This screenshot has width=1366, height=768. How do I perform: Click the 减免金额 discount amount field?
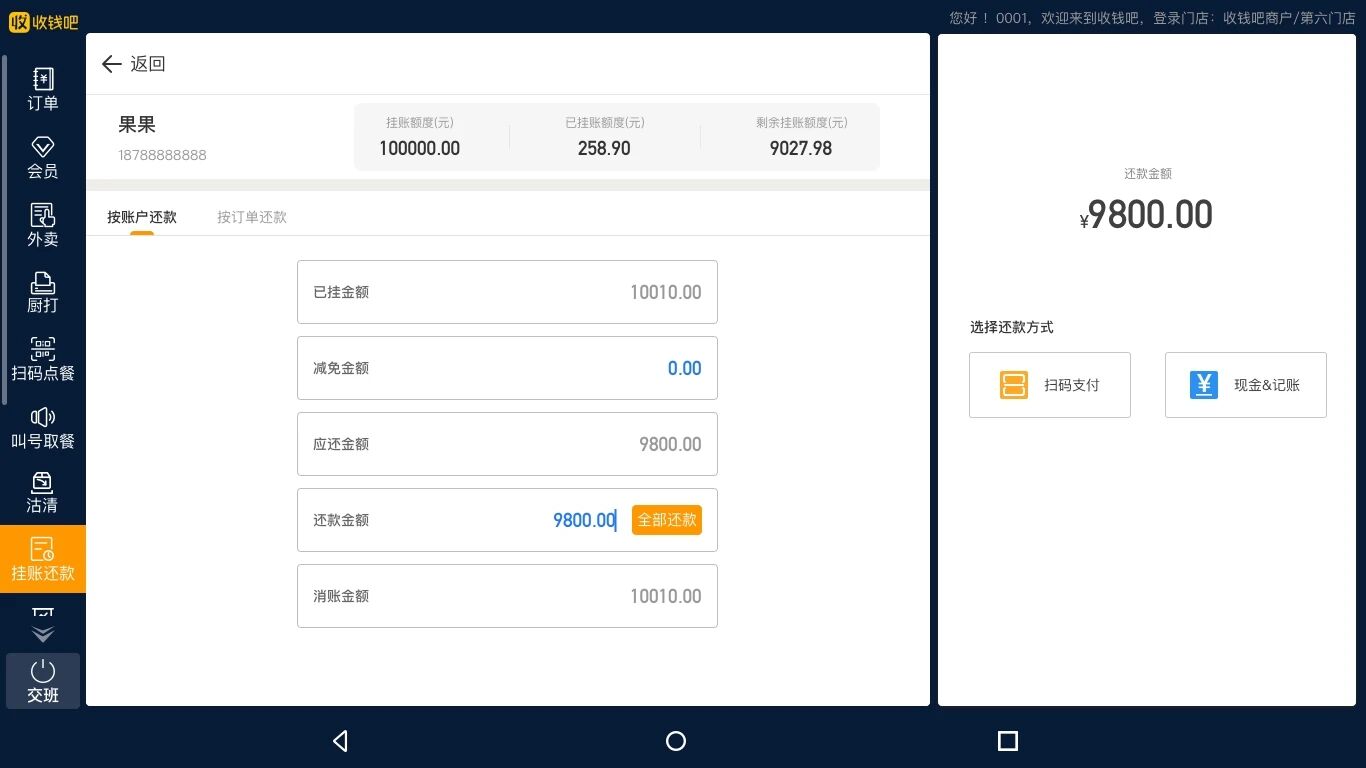click(507, 368)
